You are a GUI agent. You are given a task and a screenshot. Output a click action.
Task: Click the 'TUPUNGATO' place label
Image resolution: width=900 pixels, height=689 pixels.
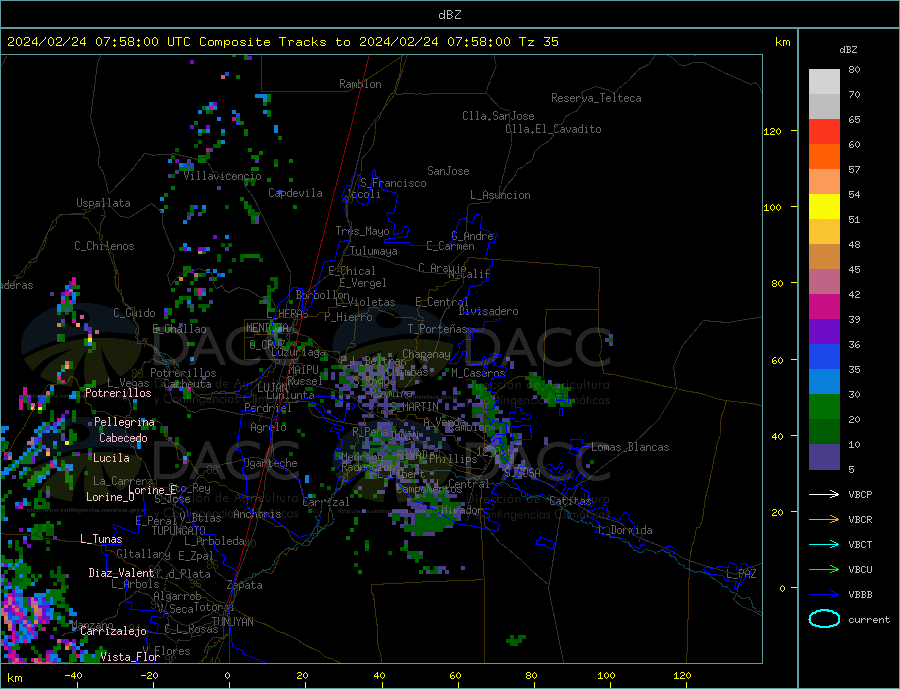pos(178,531)
